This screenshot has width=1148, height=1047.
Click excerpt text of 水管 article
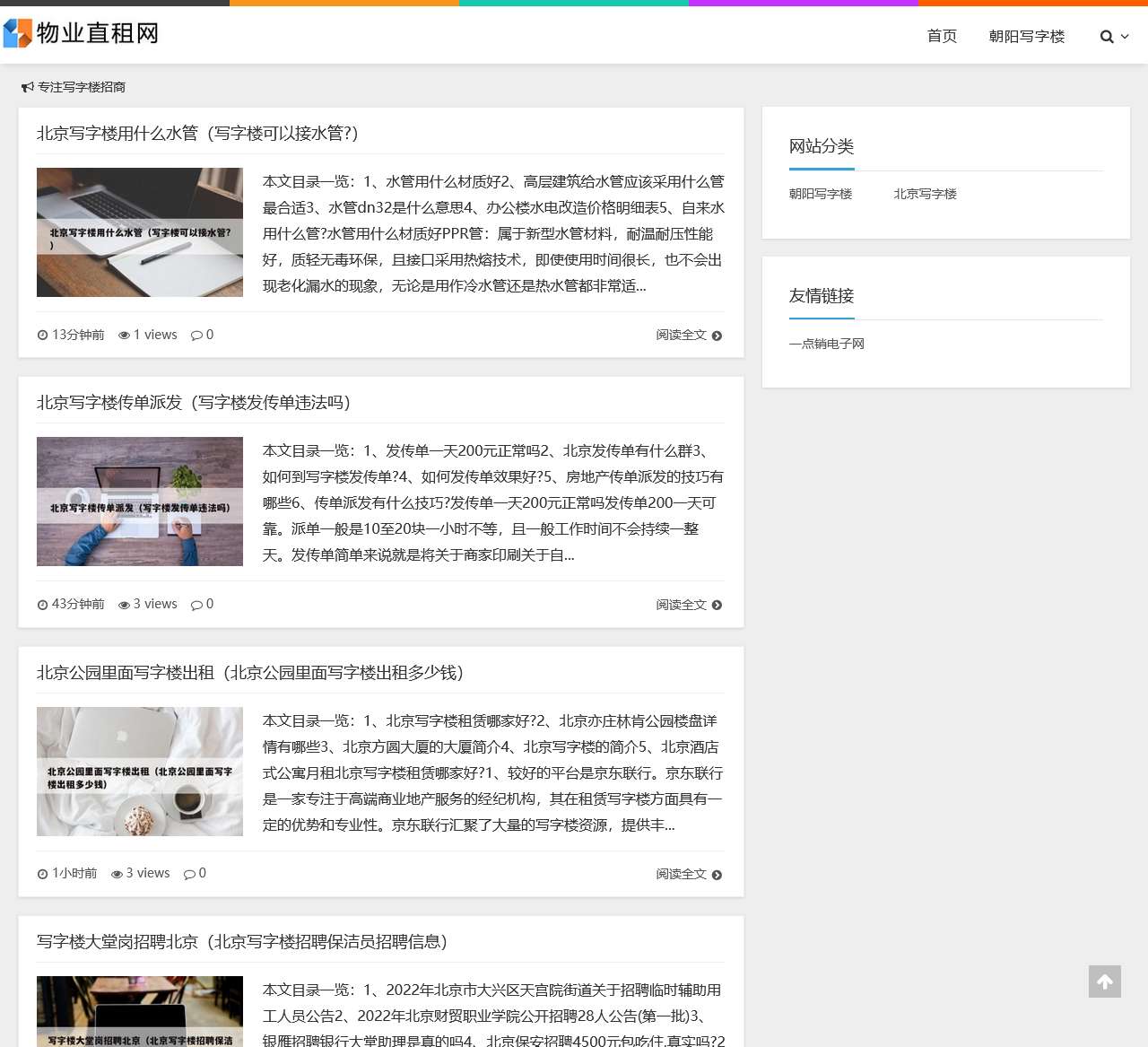(x=493, y=234)
